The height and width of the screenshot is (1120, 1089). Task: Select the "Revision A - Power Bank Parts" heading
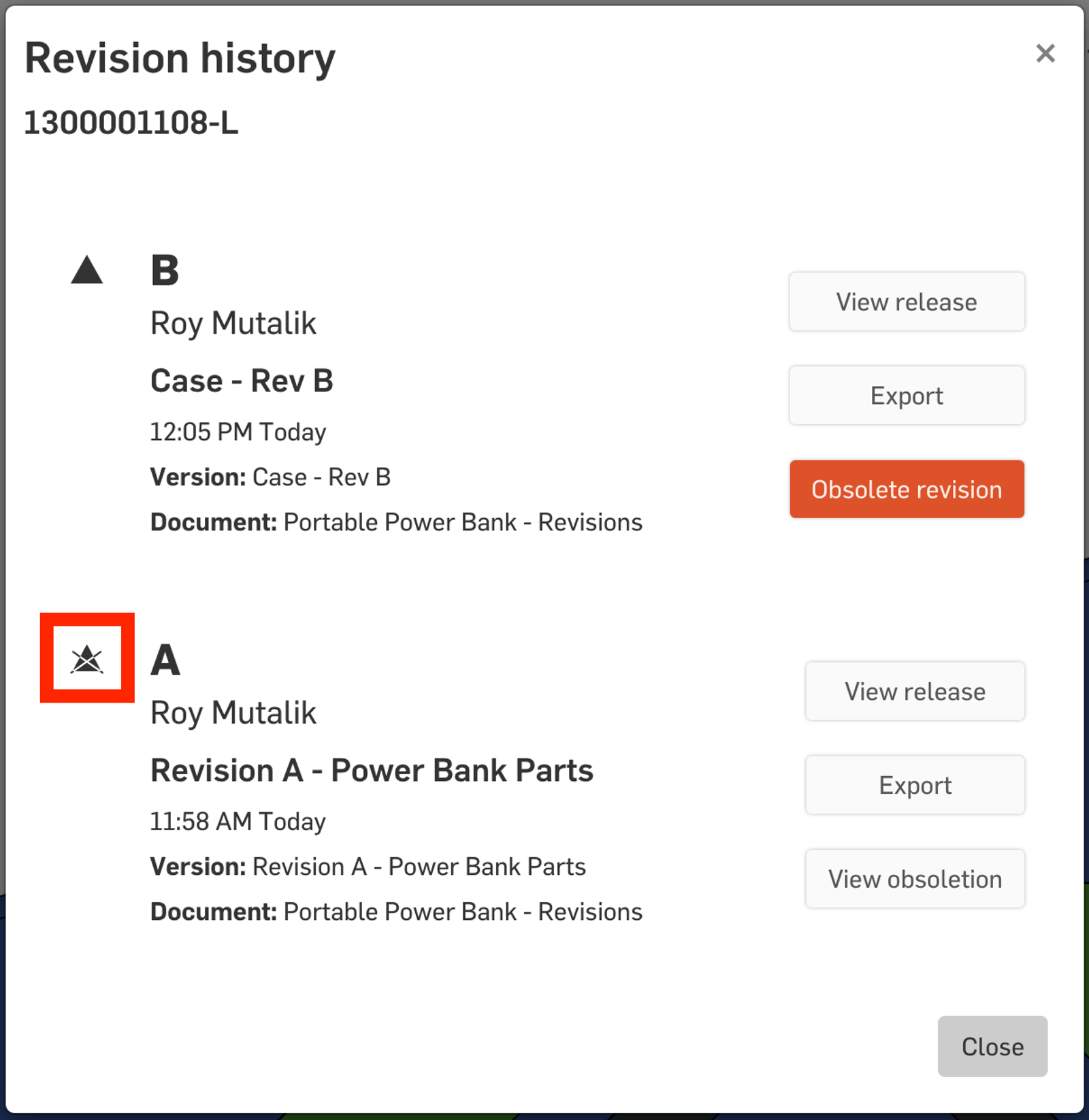tap(372, 771)
